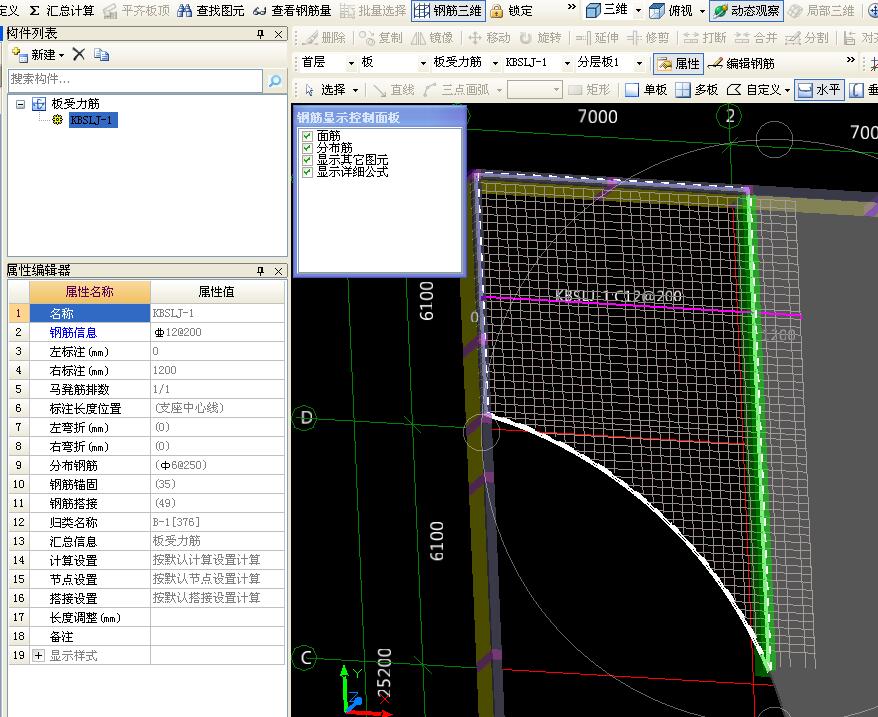This screenshot has width=878, height=717.
Task: Expand the top toolbar overflow chevron
Action: [571, 7]
